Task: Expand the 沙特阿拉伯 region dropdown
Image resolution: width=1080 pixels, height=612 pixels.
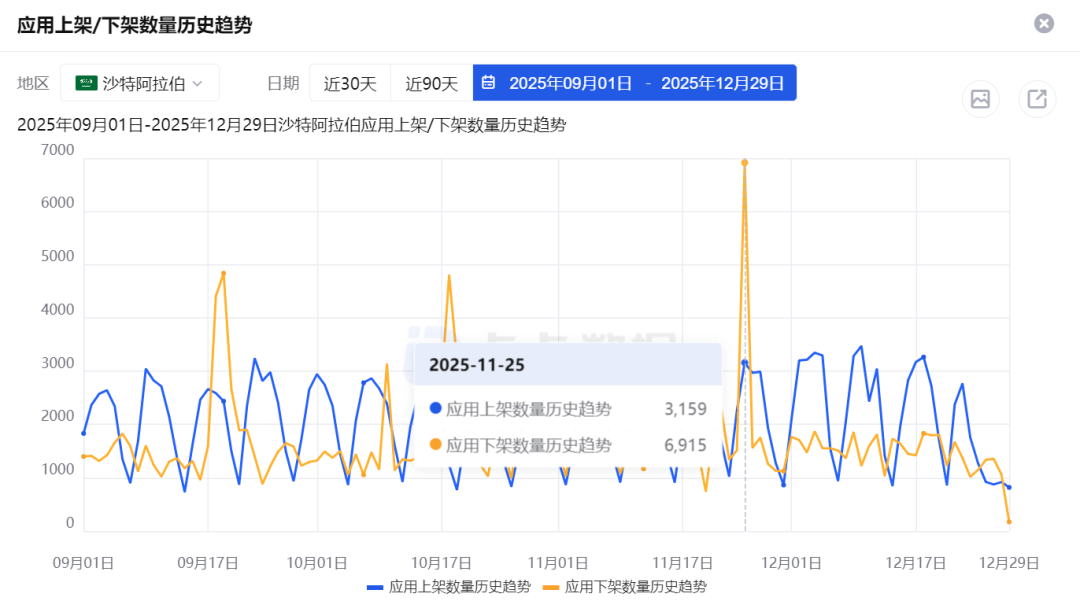Action: [x=140, y=83]
